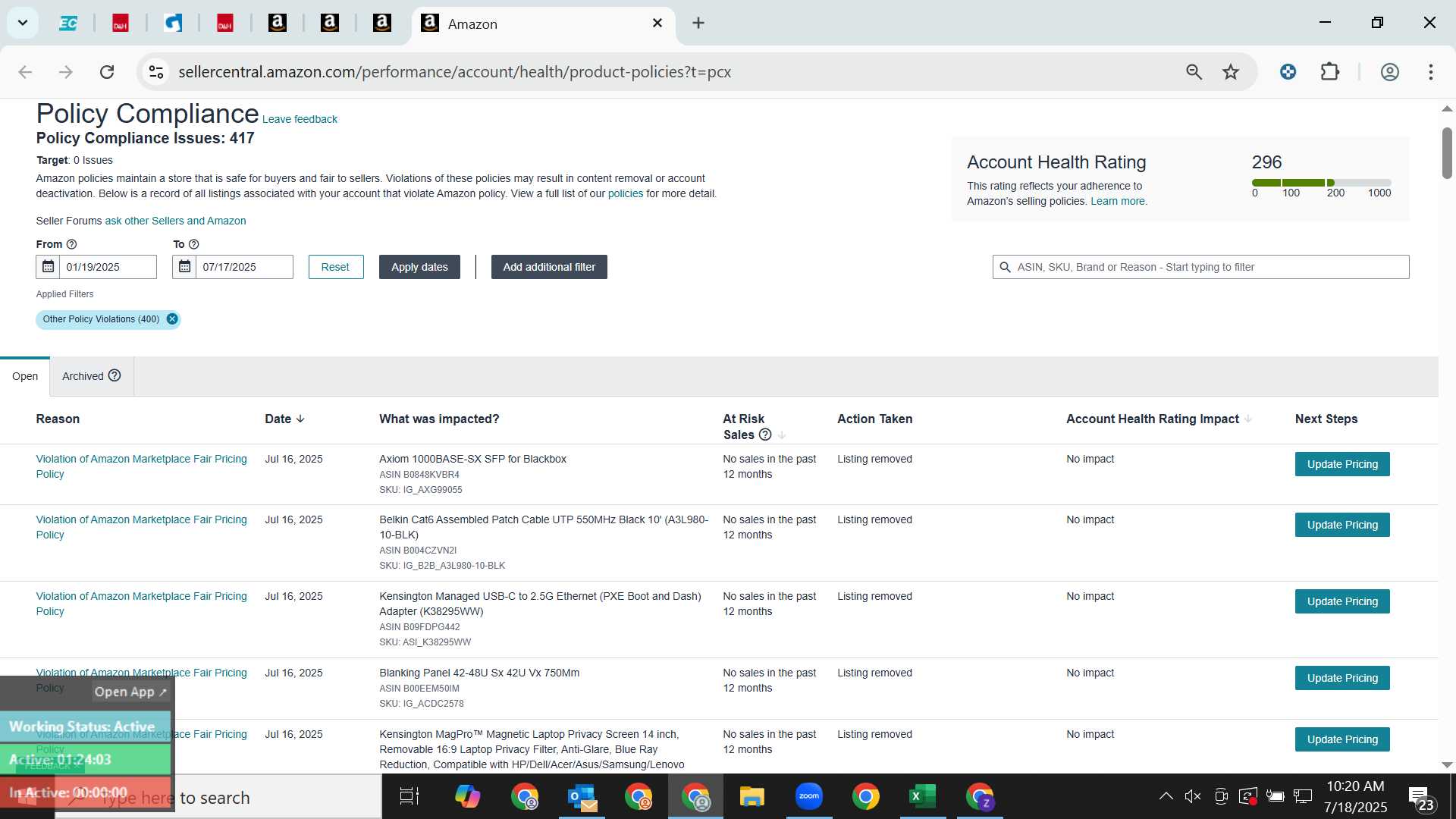This screenshot has height=819, width=1456.
Task: Open Outlook from the taskbar
Action: (582, 797)
